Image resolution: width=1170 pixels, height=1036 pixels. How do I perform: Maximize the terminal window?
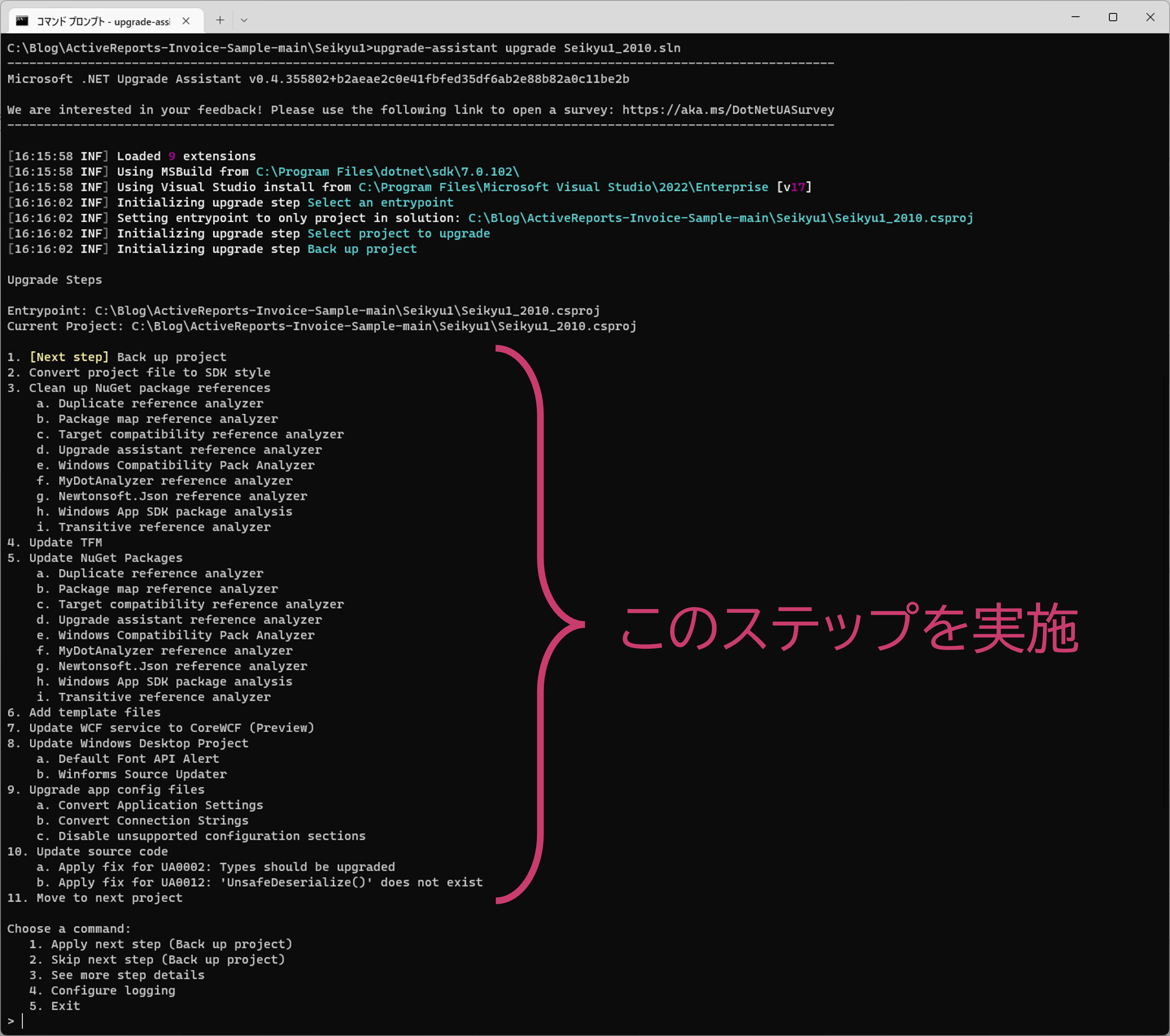pos(1113,17)
